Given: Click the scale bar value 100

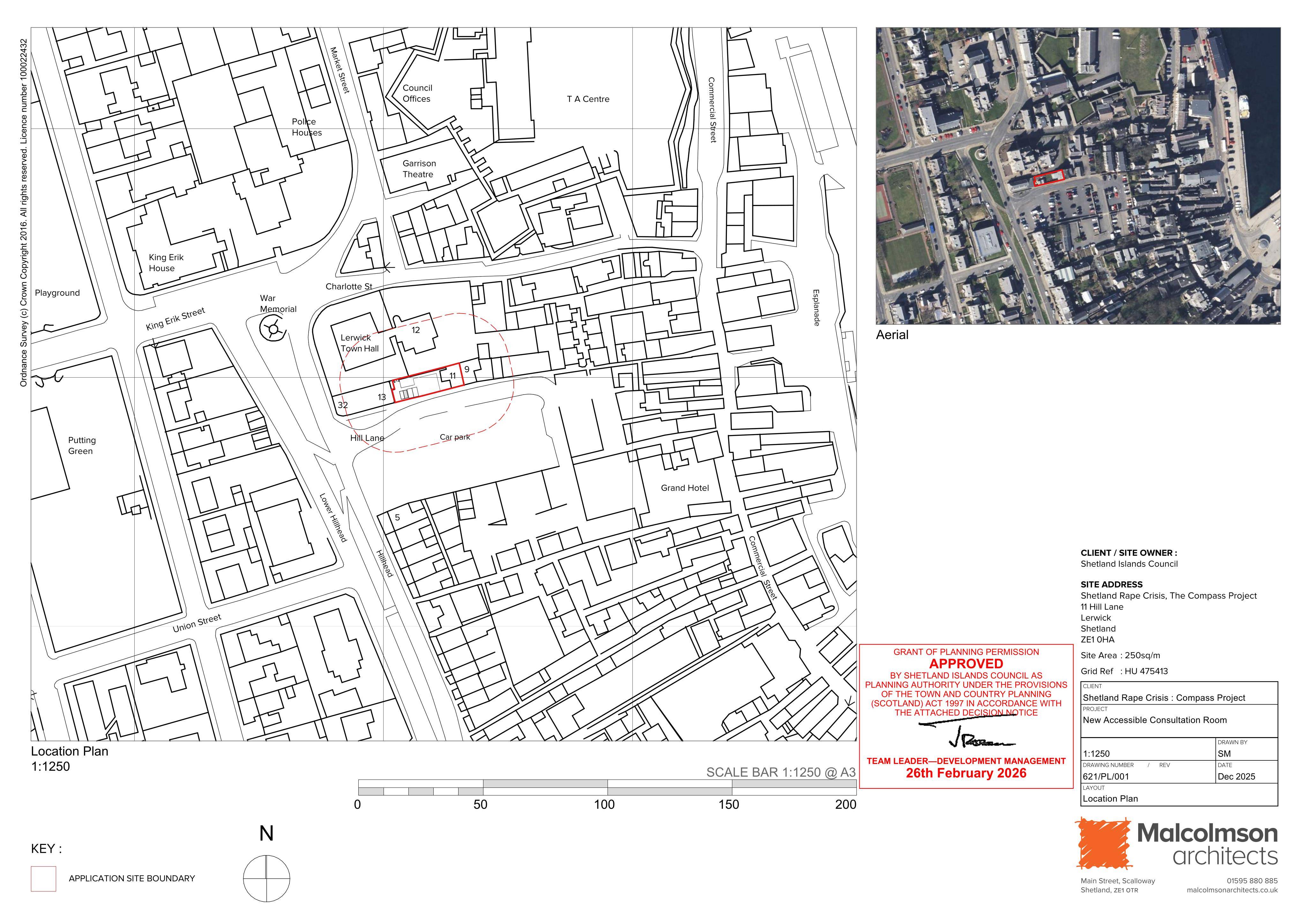Looking at the screenshot, I should coord(605,804).
